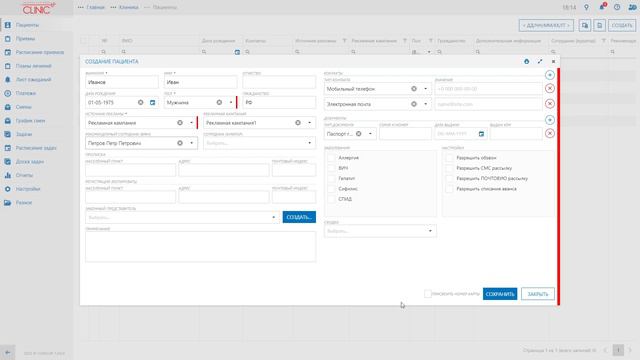The width and height of the screenshot is (640, 360).
Task: Add a new document row with the plus icon
Action: point(550,120)
